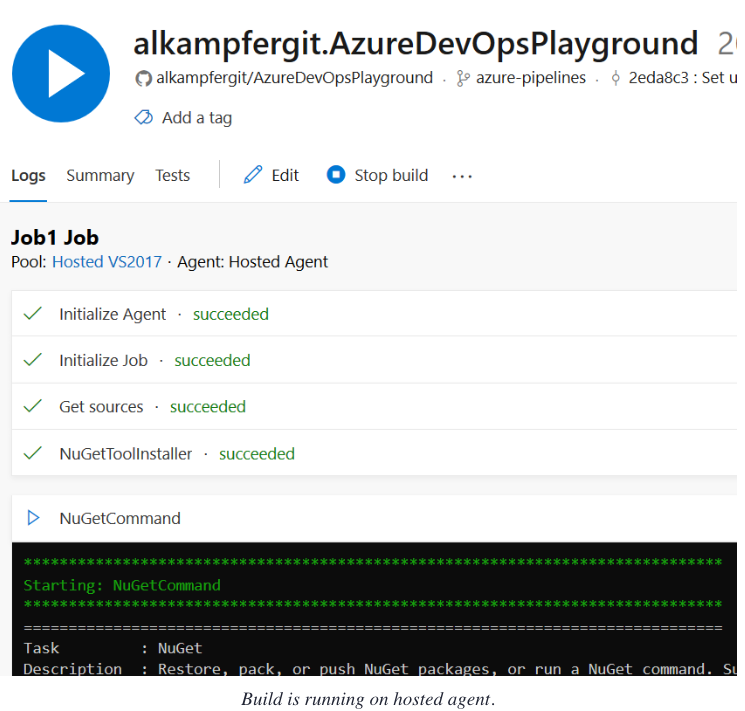
Task: Click the running triangle icon beside NuGetCommand
Action: pos(33,518)
